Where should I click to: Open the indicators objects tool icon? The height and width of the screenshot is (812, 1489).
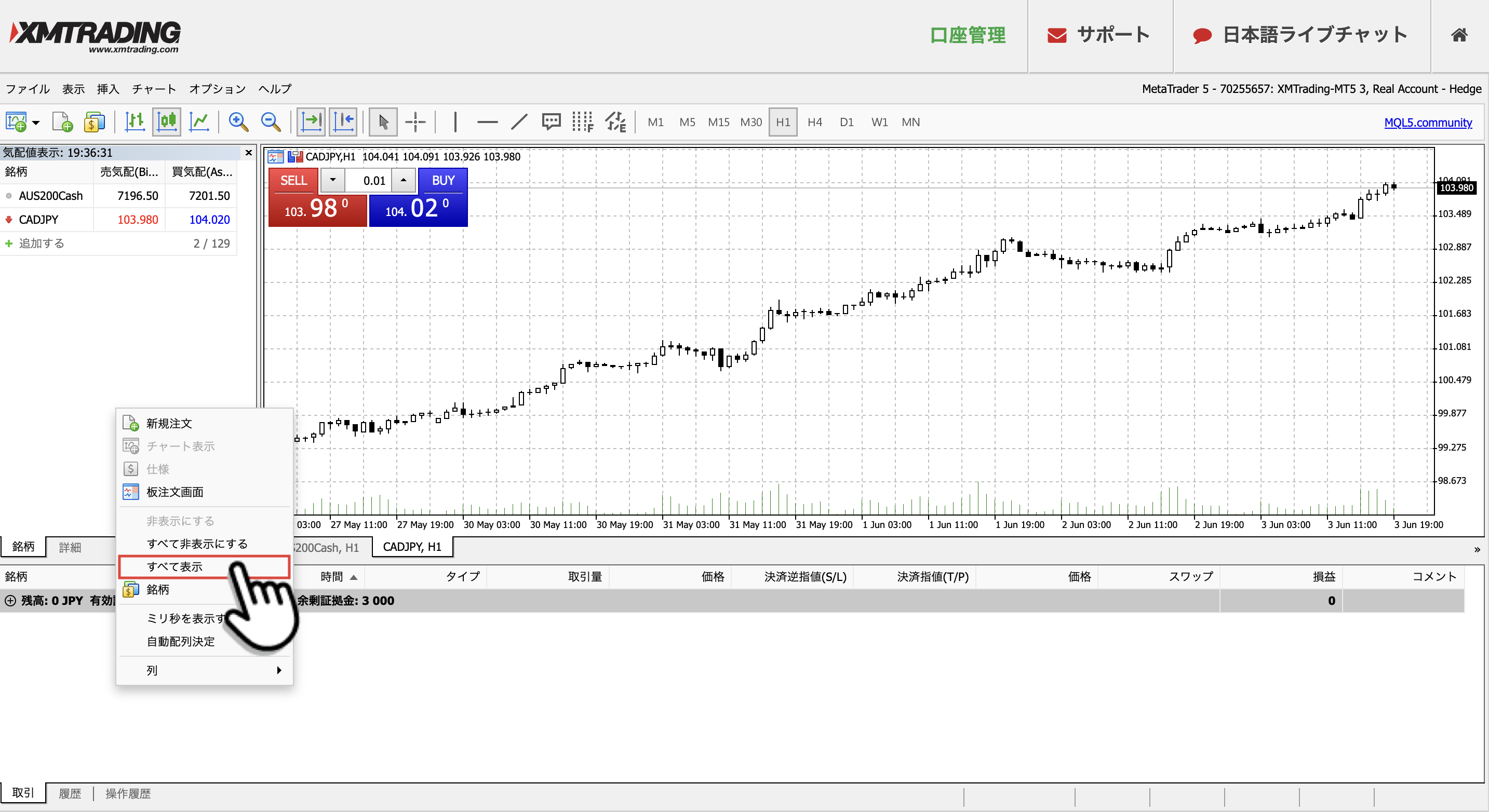[x=615, y=122]
